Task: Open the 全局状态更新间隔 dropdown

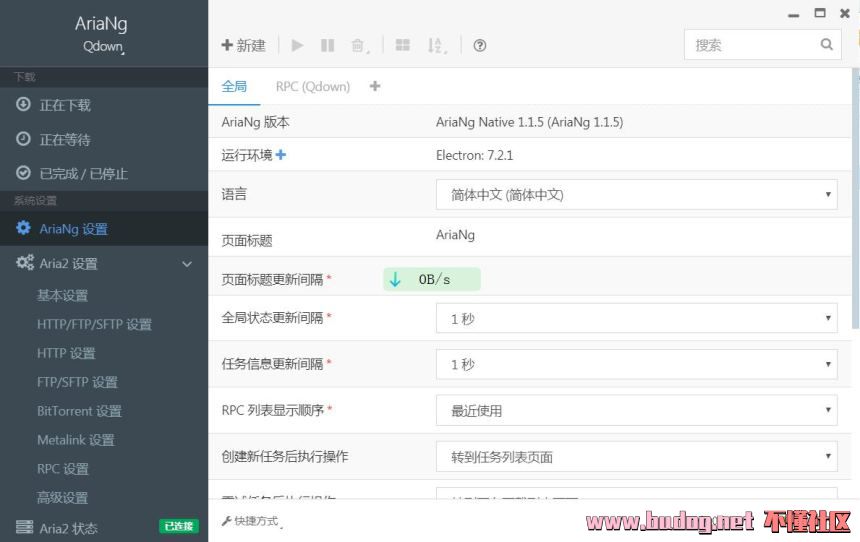Action: point(636,318)
